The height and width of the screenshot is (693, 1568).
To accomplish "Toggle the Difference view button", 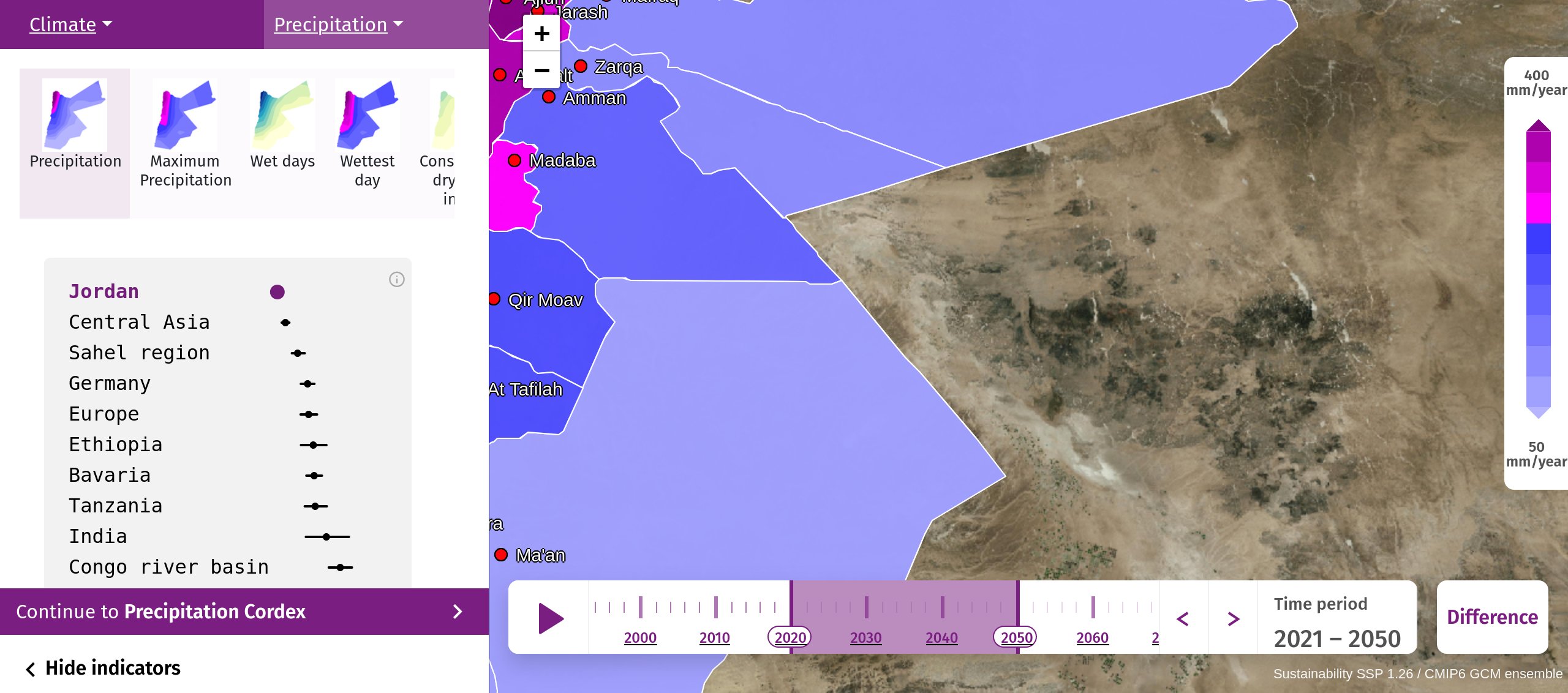I will pyautogui.click(x=1492, y=617).
